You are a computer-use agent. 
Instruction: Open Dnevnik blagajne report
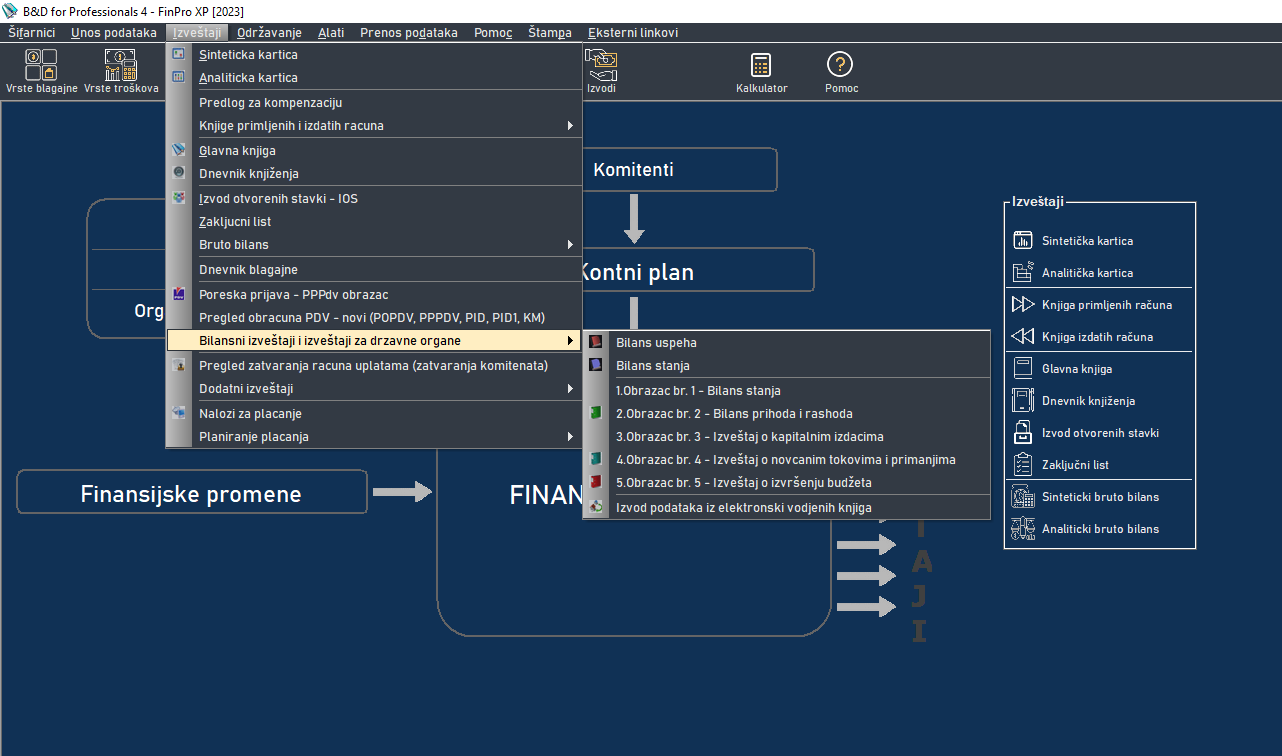point(375,269)
